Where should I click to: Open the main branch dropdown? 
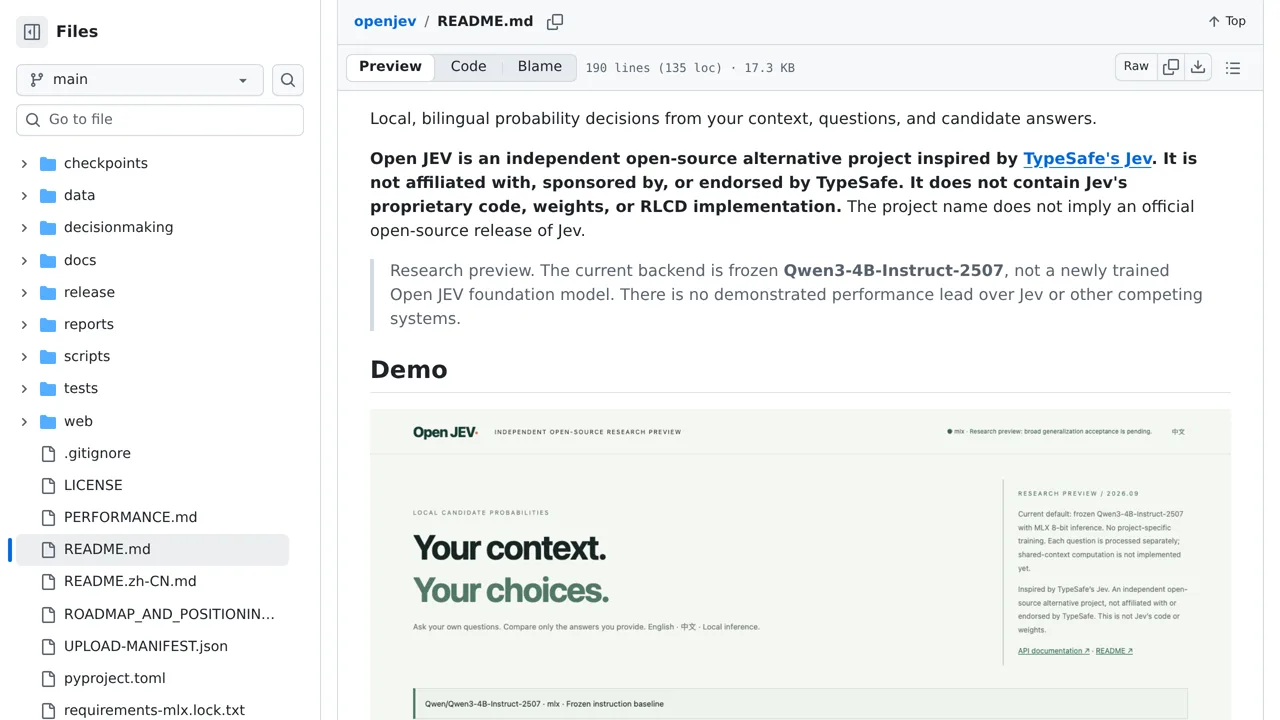coord(140,80)
